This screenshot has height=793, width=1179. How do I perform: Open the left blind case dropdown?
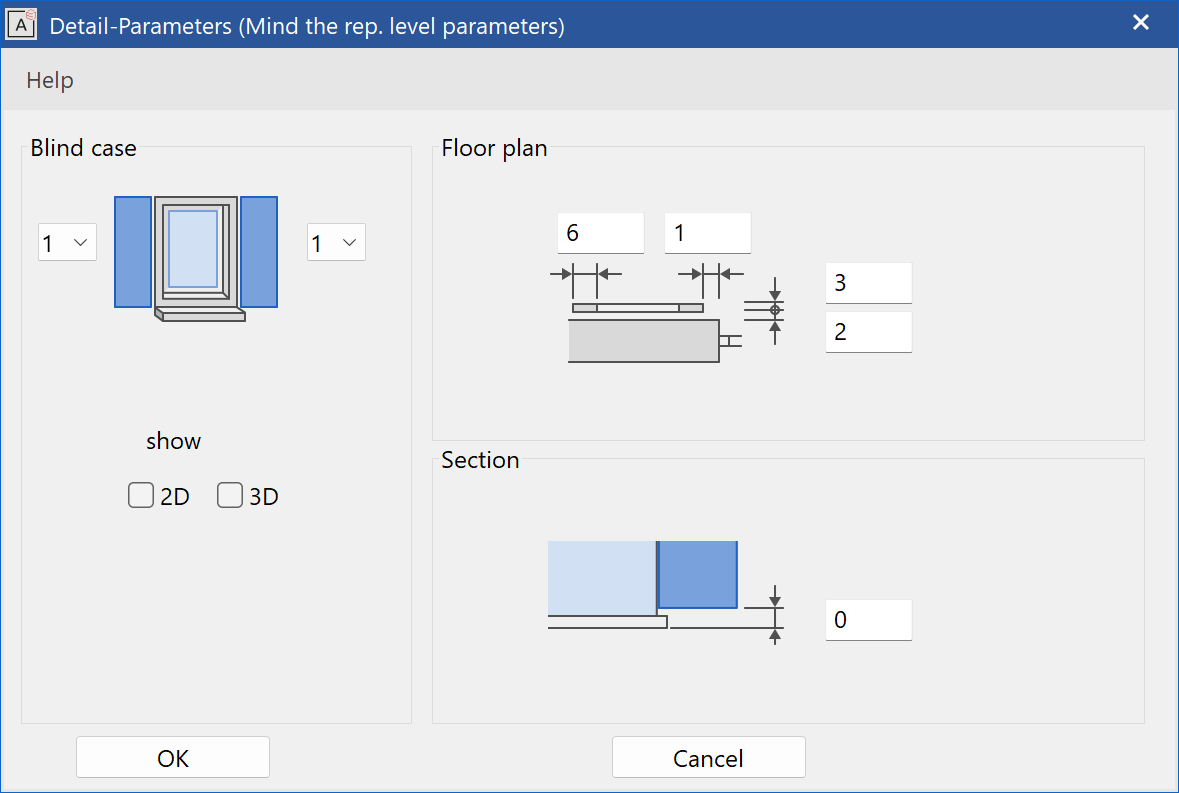pyautogui.click(x=68, y=242)
